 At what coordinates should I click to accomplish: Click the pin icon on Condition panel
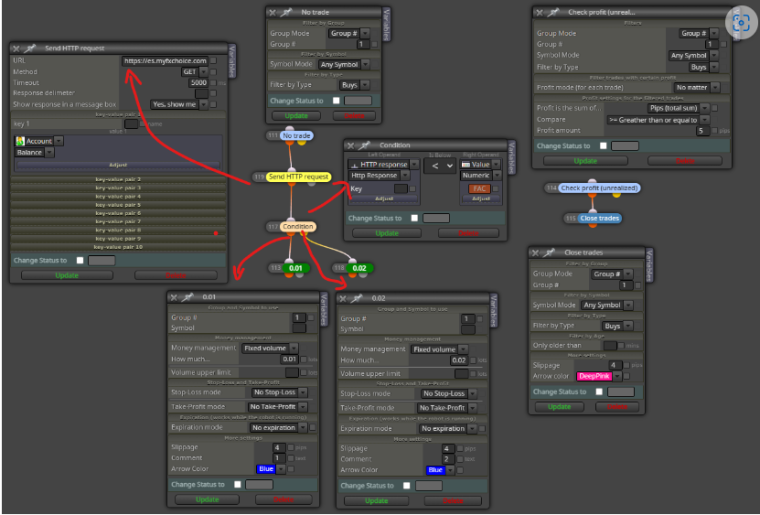pos(364,145)
